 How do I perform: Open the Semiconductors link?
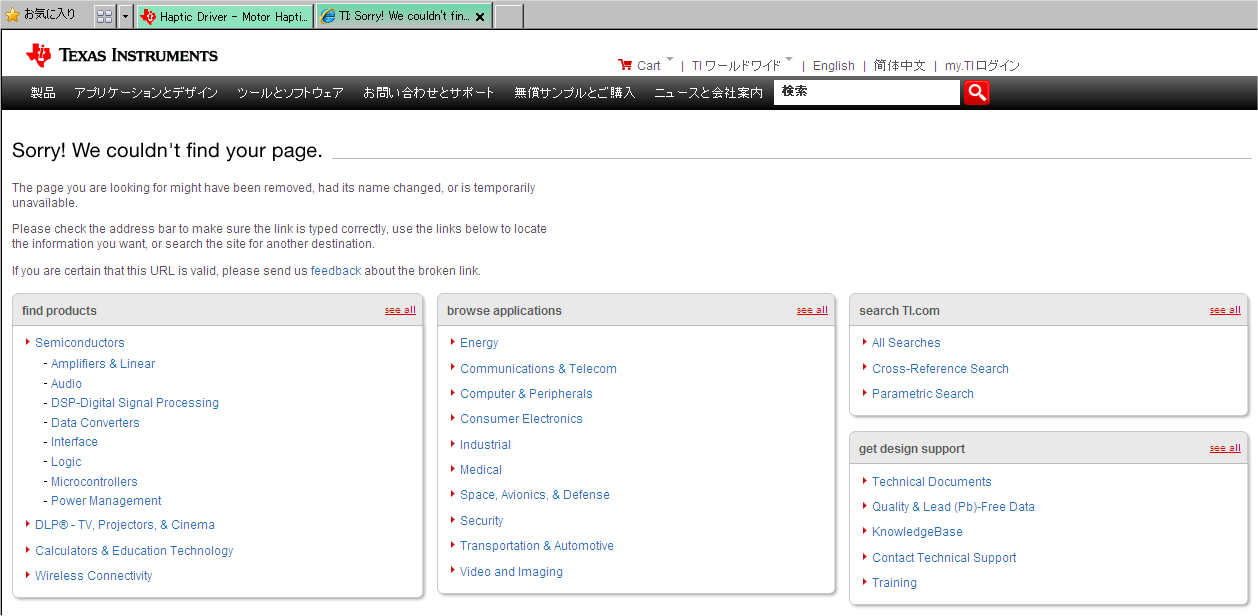coord(80,343)
